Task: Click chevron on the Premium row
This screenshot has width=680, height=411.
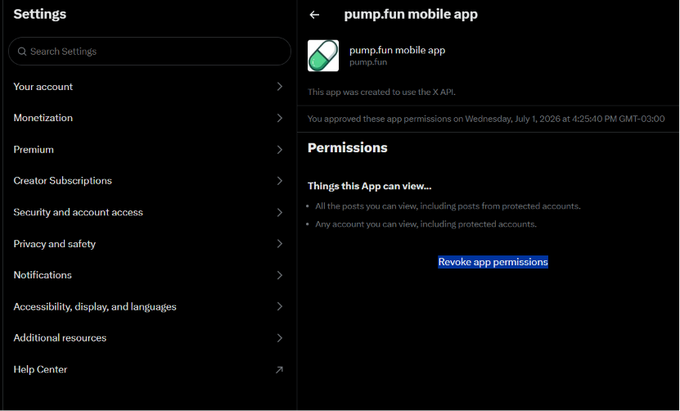Action: pyautogui.click(x=280, y=150)
